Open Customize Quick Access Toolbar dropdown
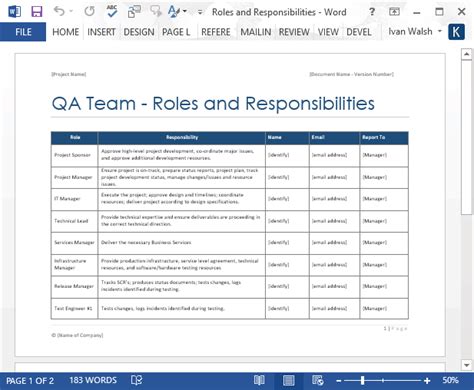This screenshot has height=390, width=474. (200, 12)
